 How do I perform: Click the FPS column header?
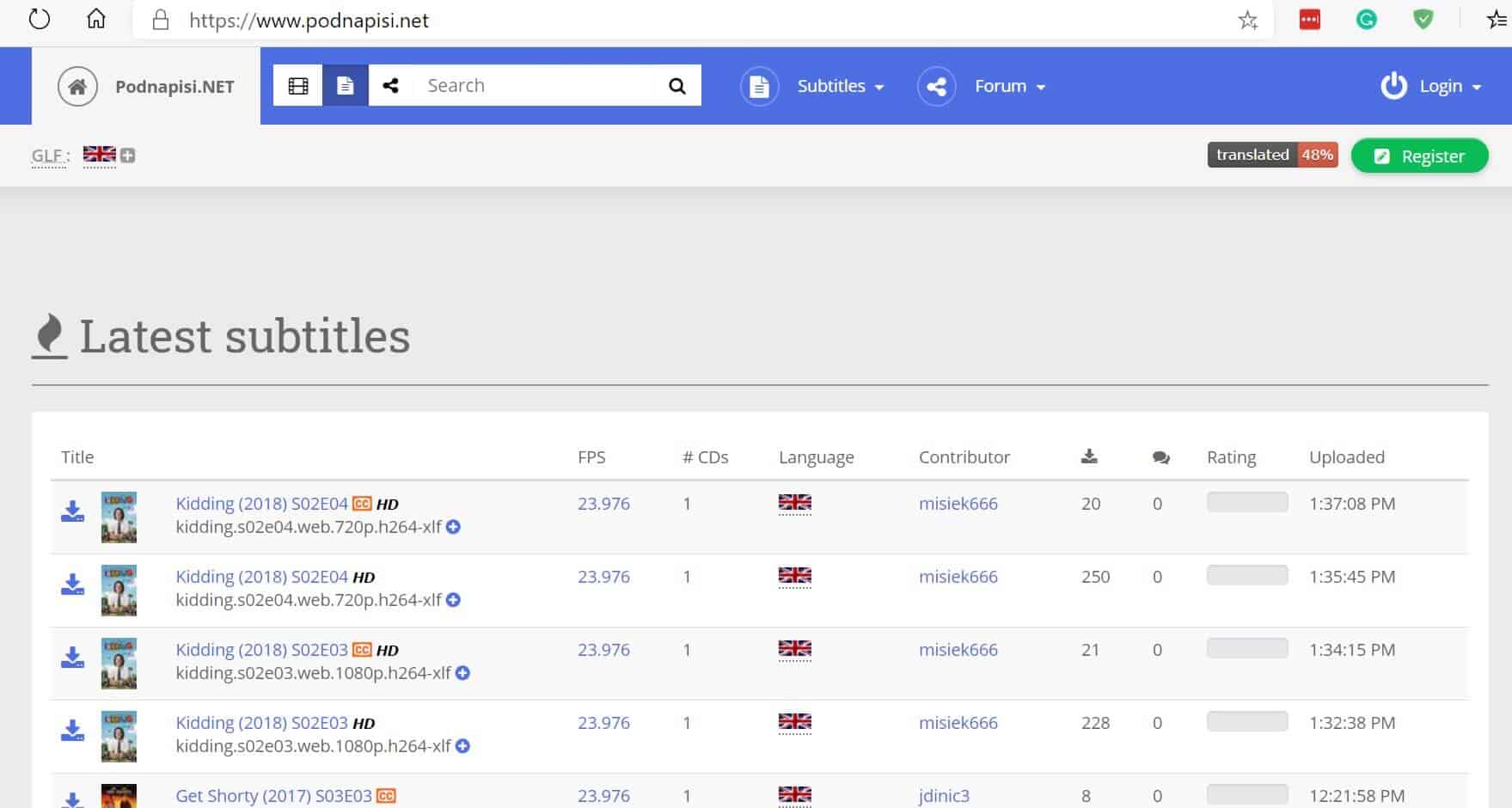[x=591, y=457]
